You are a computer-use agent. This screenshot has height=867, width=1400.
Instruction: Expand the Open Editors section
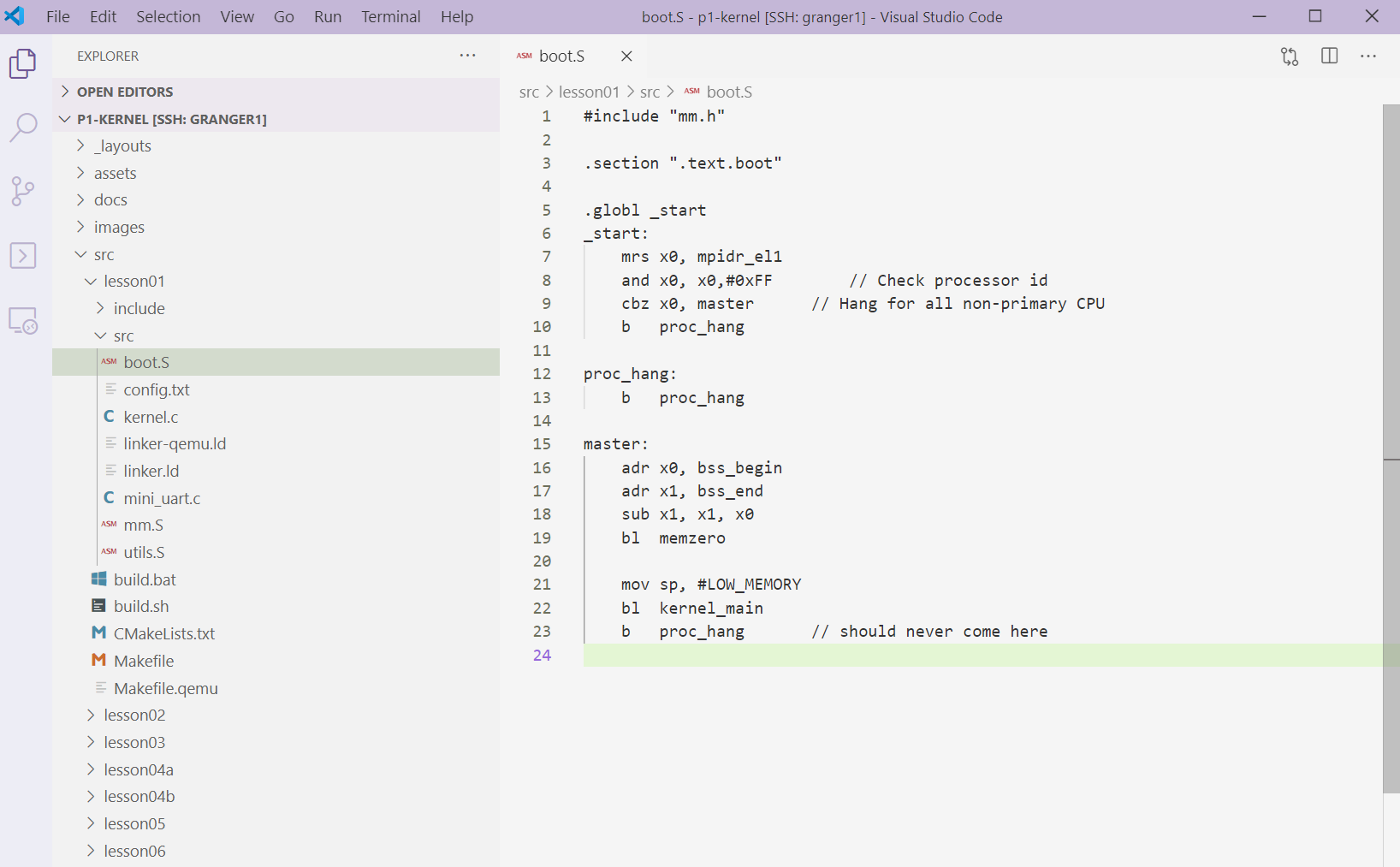pyautogui.click(x=276, y=92)
